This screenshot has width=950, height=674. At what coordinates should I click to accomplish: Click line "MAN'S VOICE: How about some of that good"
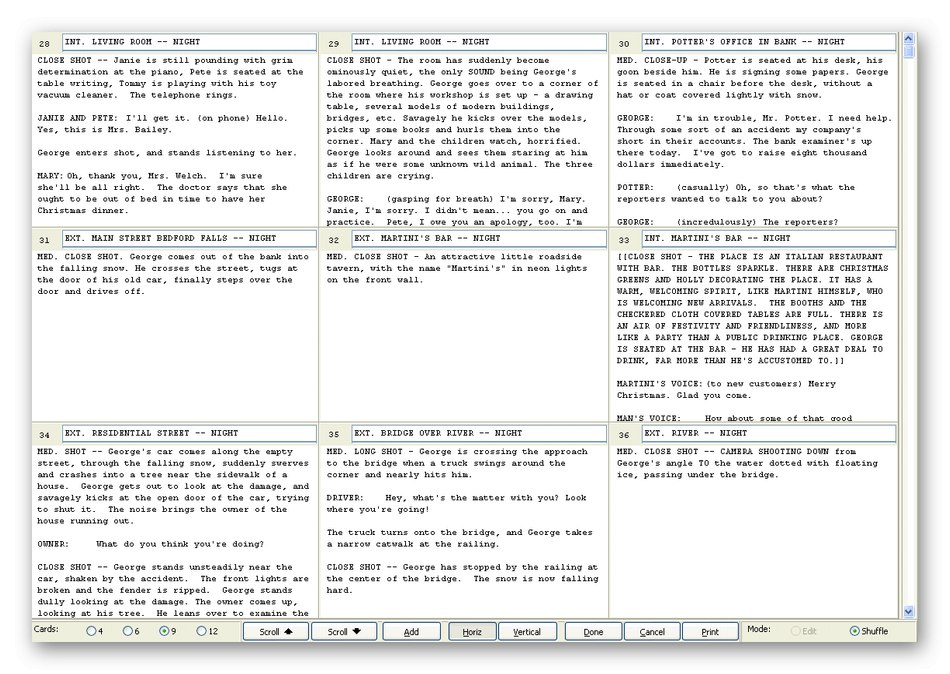click(x=734, y=418)
